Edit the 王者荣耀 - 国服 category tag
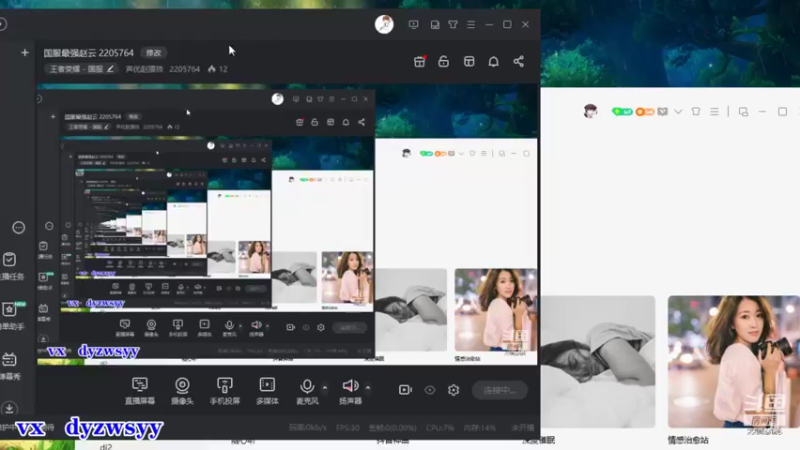800x450 pixels. click(82, 69)
